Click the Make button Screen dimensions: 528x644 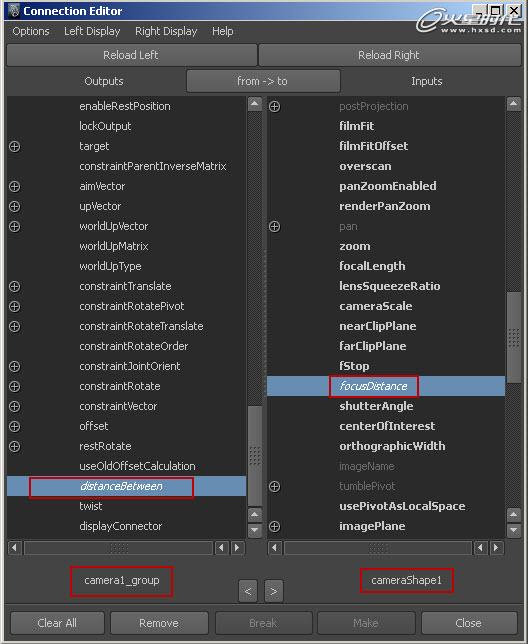pos(365,623)
